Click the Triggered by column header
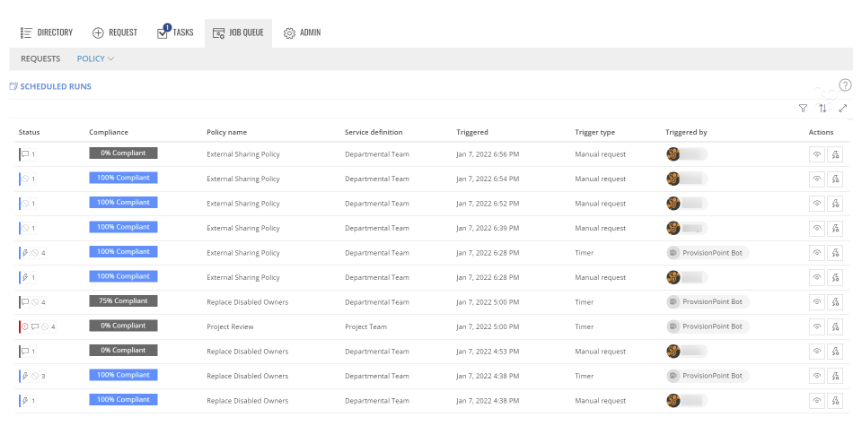Screen dimensions: 857x437 tap(686, 132)
